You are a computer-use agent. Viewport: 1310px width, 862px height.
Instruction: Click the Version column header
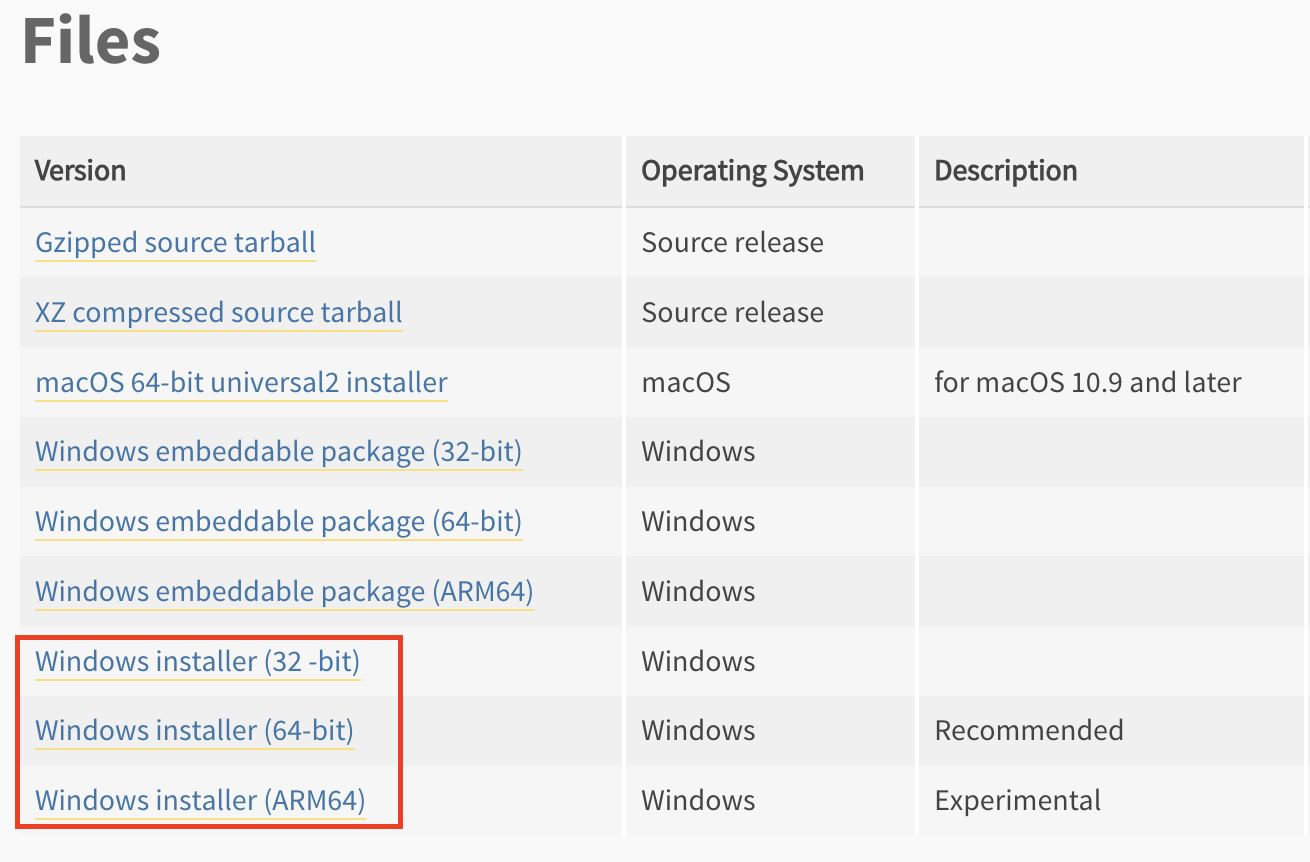[80, 171]
